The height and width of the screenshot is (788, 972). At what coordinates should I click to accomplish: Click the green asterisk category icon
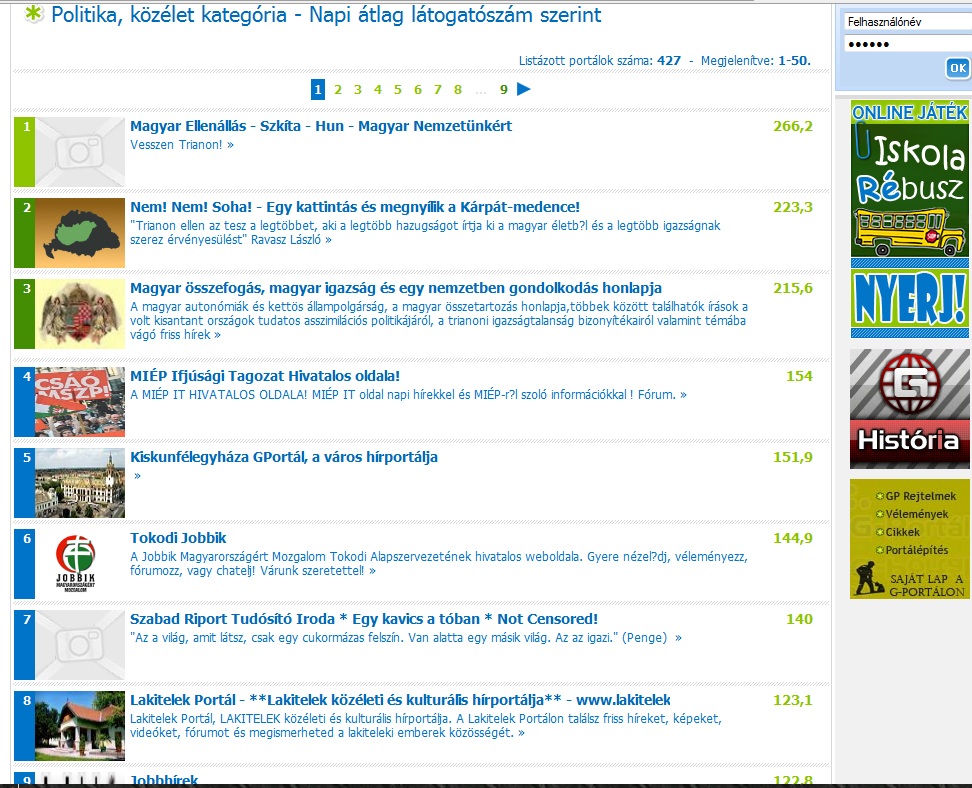[33, 14]
